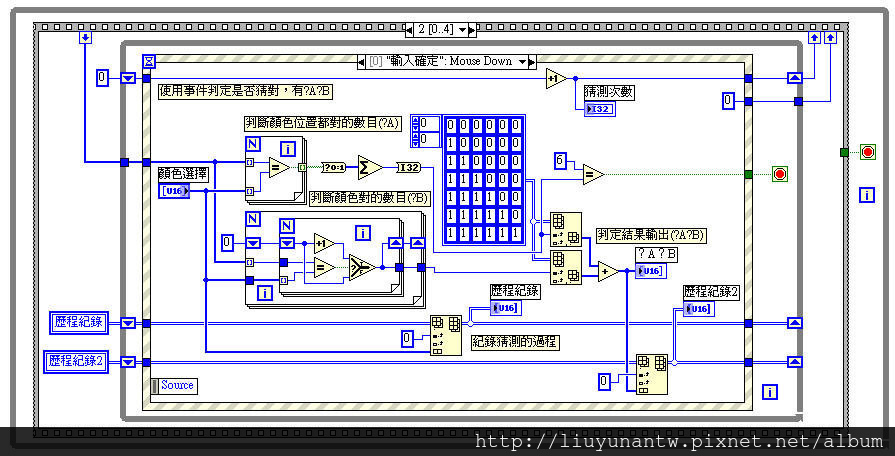Select the Equal node in the nested for loop

[x=324, y=267]
